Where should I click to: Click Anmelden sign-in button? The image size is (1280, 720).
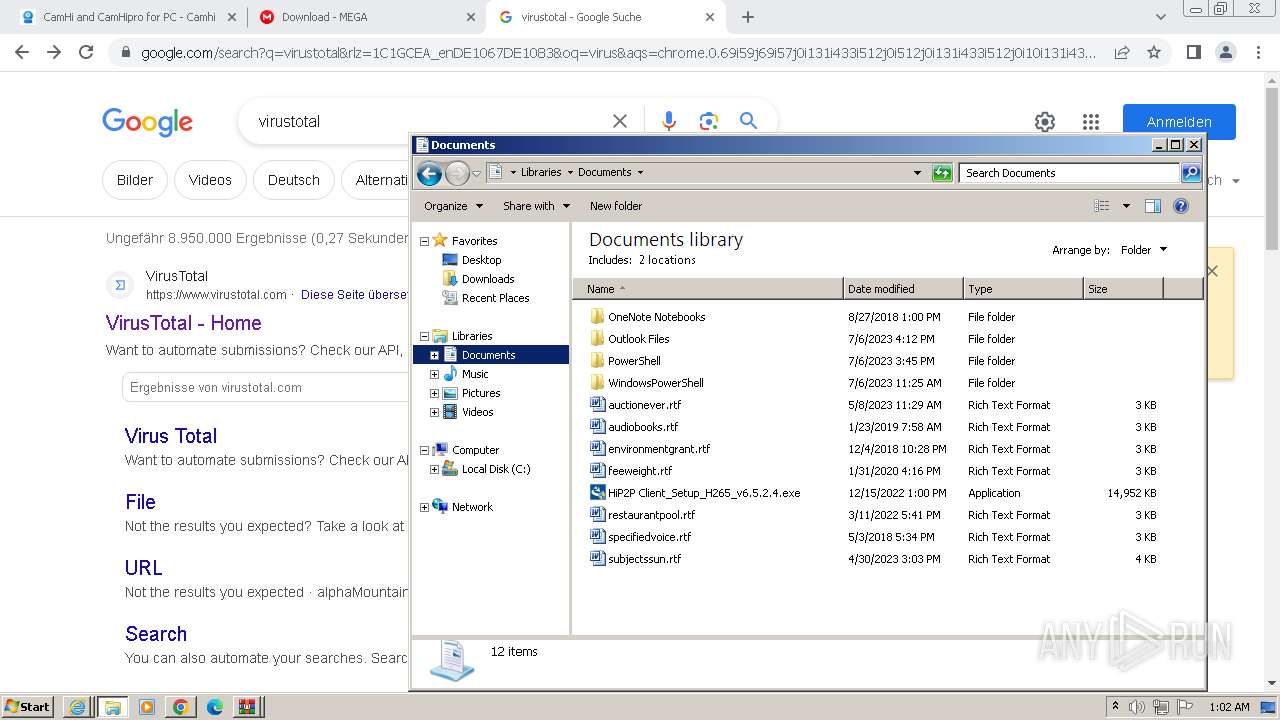[x=1179, y=122]
